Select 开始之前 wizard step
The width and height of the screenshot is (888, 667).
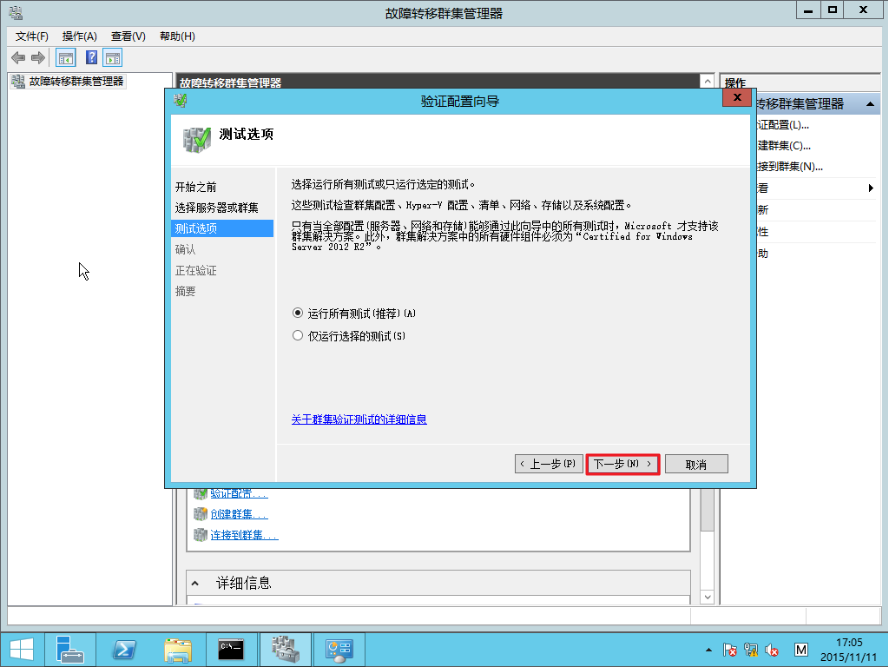click(195, 187)
